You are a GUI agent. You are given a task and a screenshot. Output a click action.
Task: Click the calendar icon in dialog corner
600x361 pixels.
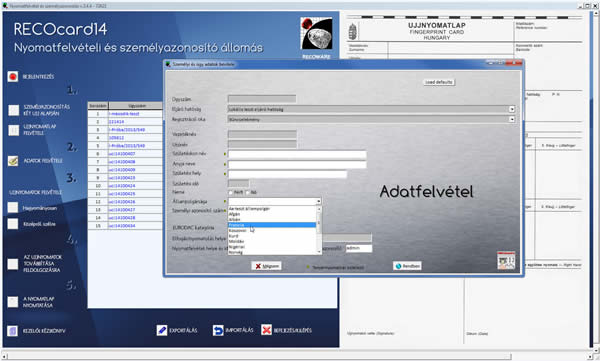click(x=506, y=261)
